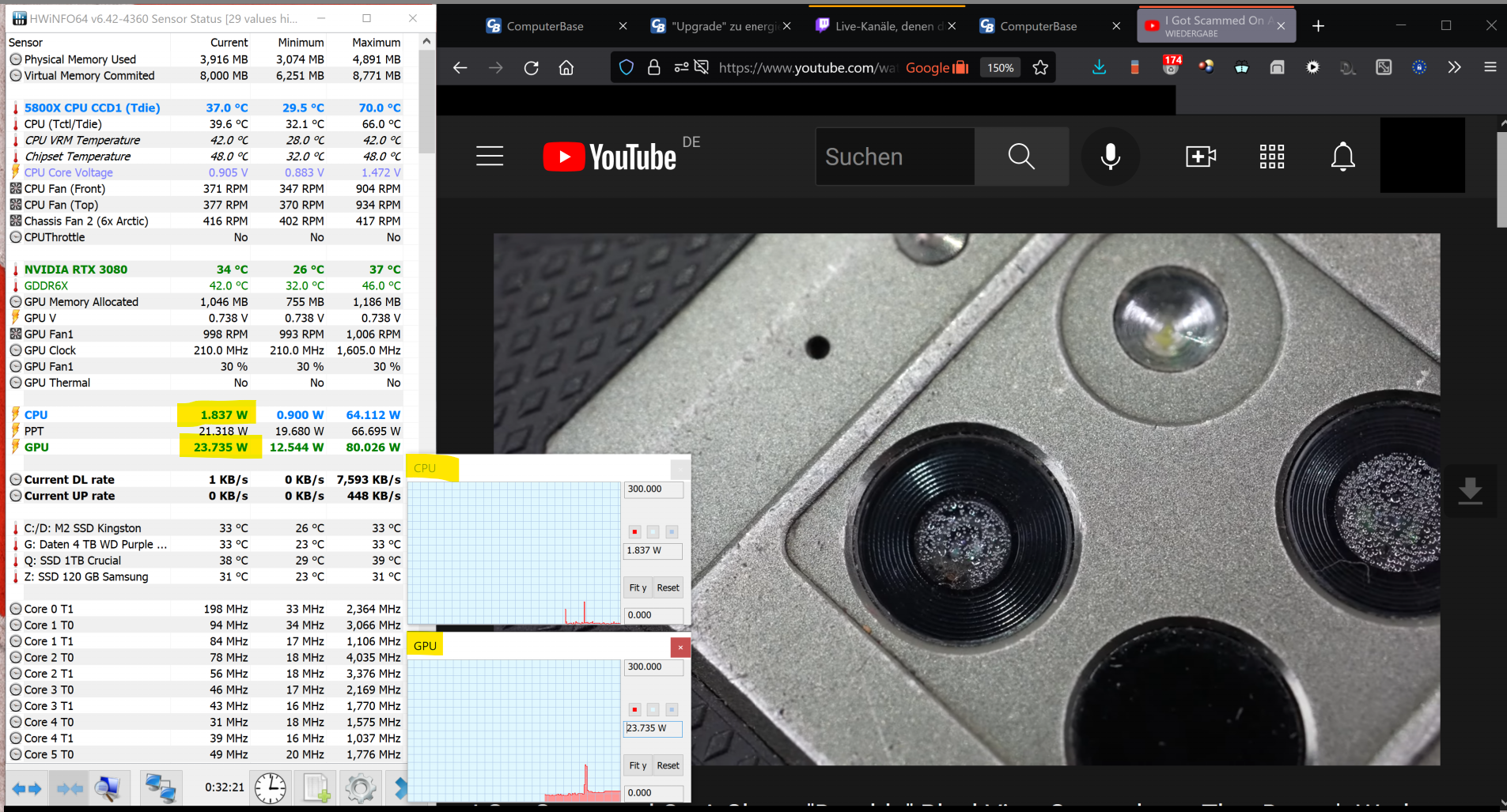The image size is (1507, 812).
Task: Open YouTube notifications bell
Action: click(x=1343, y=157)
